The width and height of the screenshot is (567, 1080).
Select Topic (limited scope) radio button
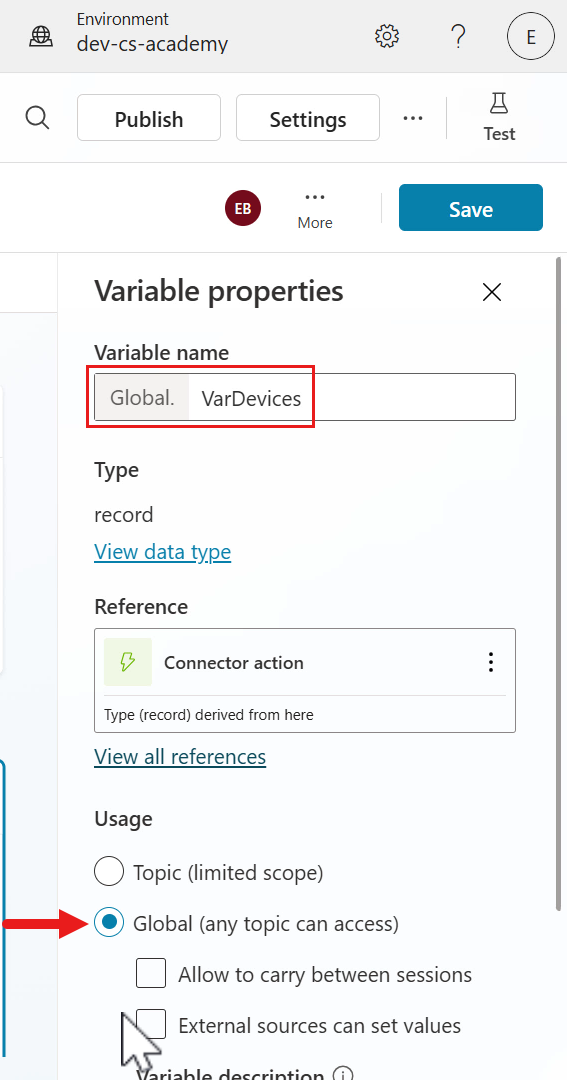point(109,871)
